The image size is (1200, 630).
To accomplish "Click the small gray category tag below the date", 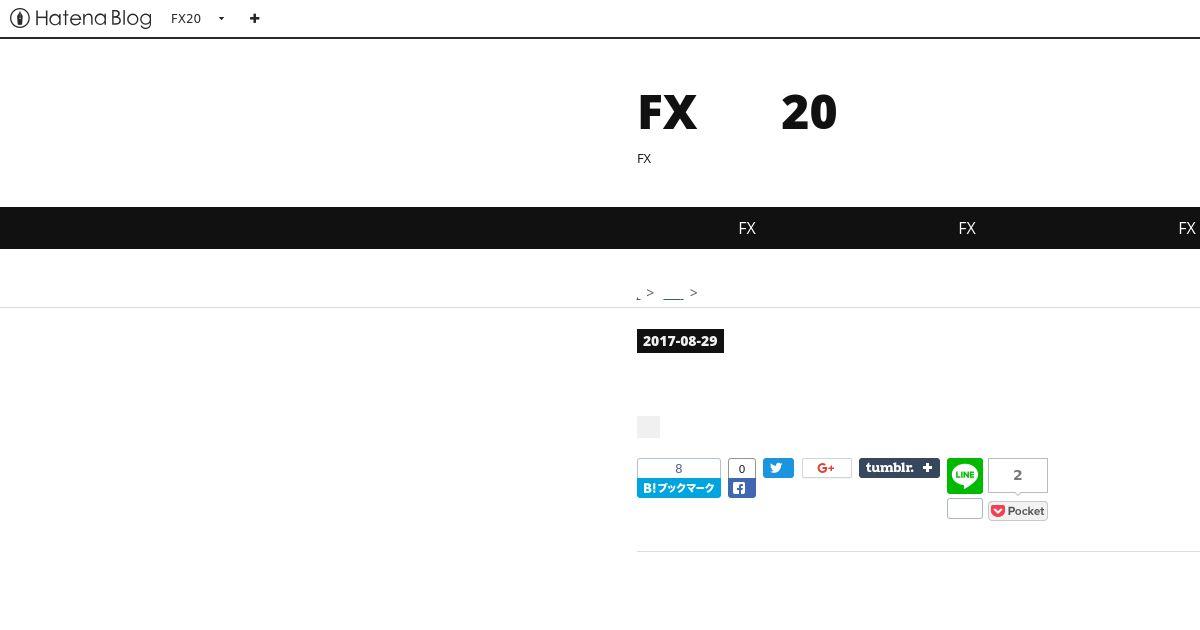I will [x=648, y=427].
